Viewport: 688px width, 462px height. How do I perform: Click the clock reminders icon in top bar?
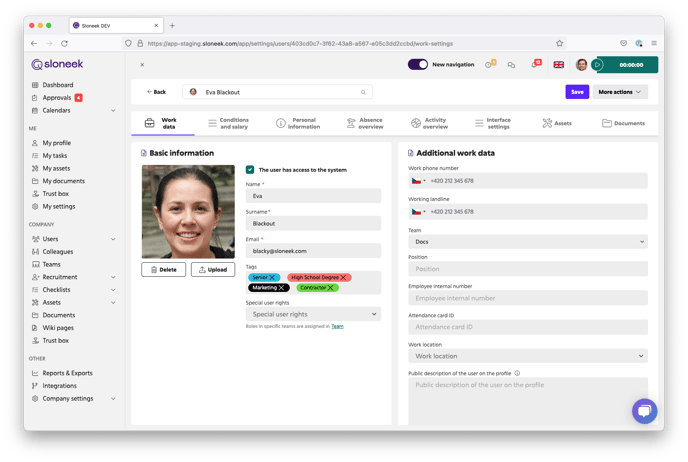tap(490, 64)
